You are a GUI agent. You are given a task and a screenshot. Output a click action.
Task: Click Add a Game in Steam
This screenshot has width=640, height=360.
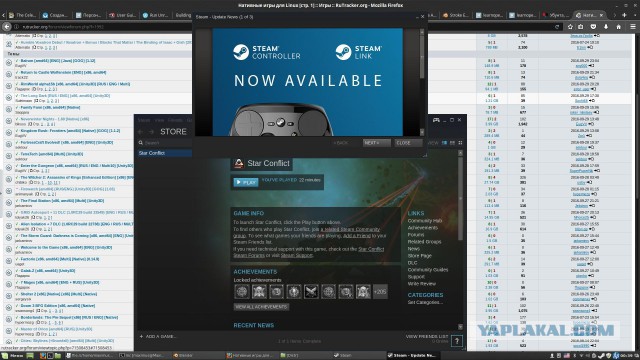click(x=158, y=337)
